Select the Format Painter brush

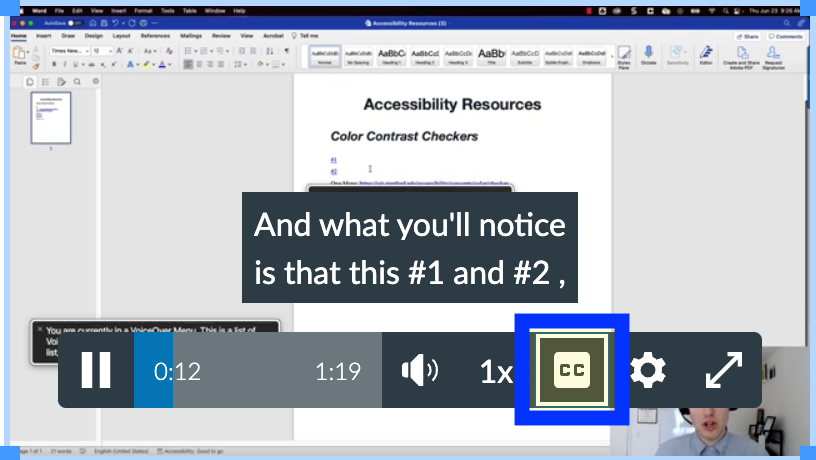pos(35,66)
